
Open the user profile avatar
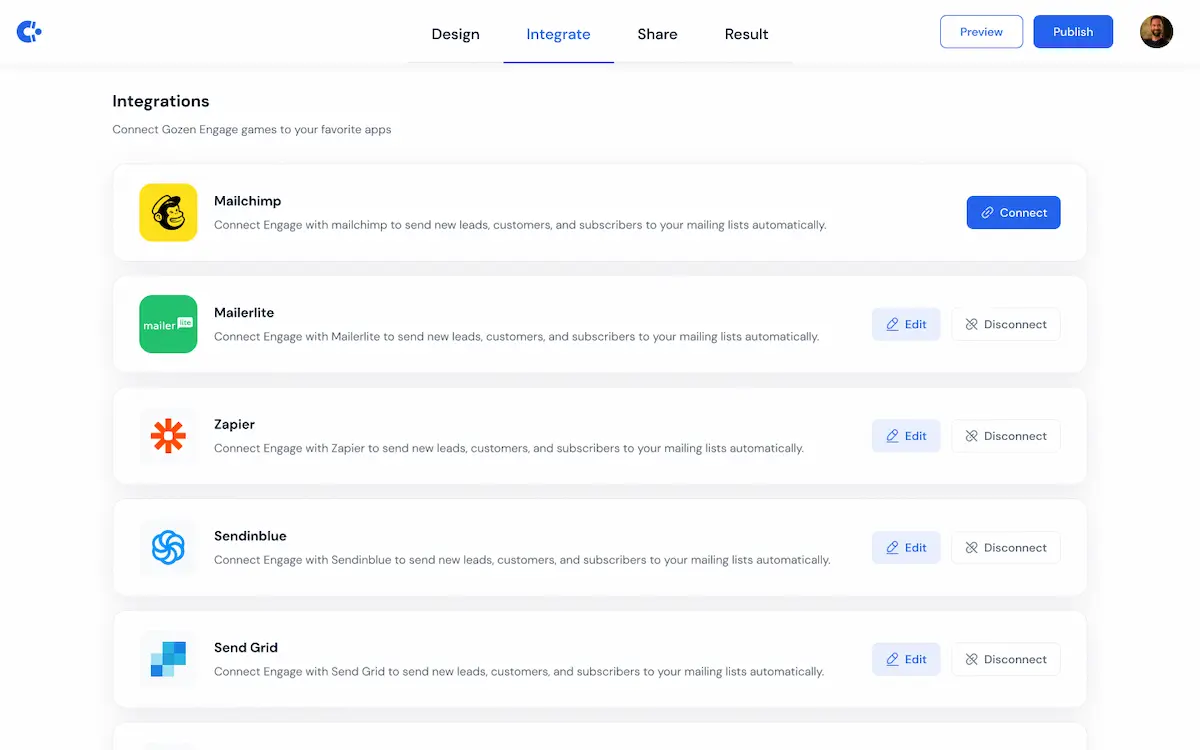pyautogui.click(x=1156, y=31)
